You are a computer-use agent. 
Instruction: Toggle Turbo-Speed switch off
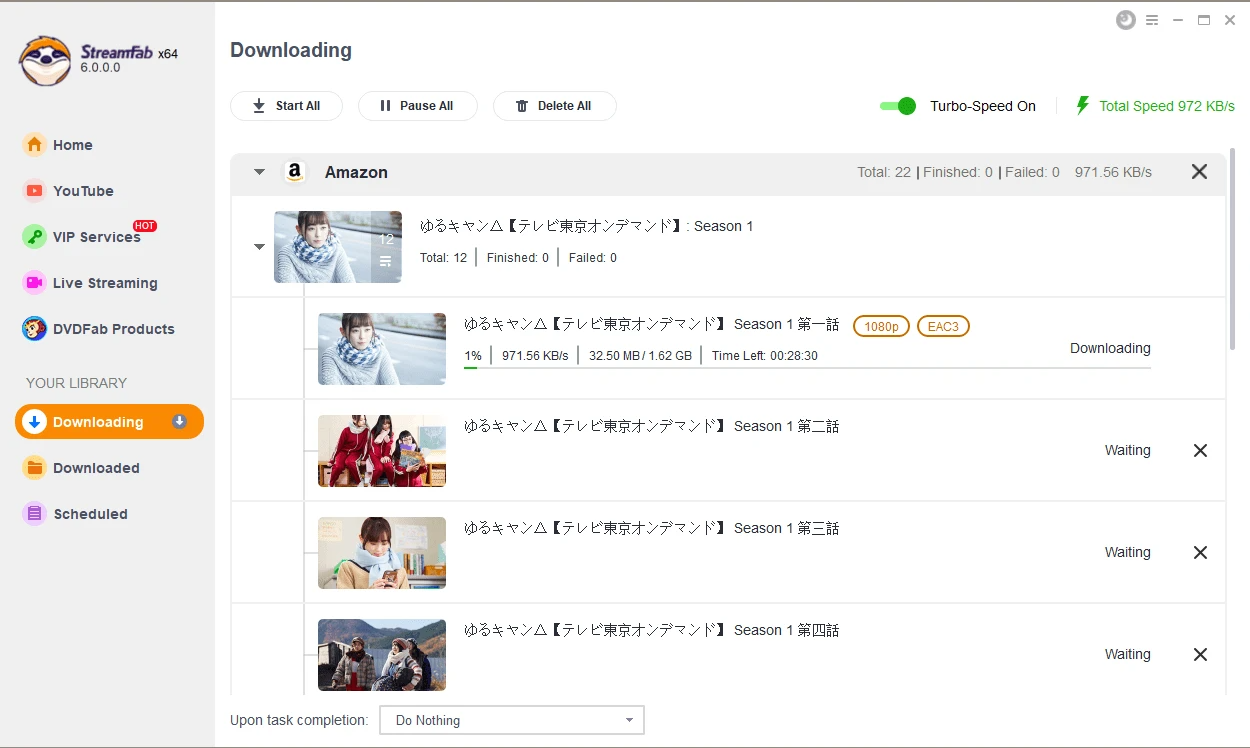898,106
